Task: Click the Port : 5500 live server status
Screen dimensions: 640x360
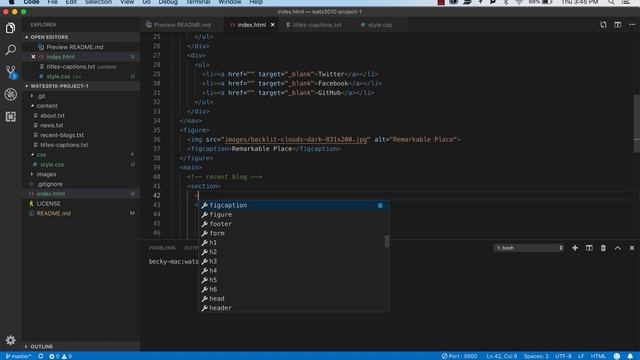Action: pos(459,356)
